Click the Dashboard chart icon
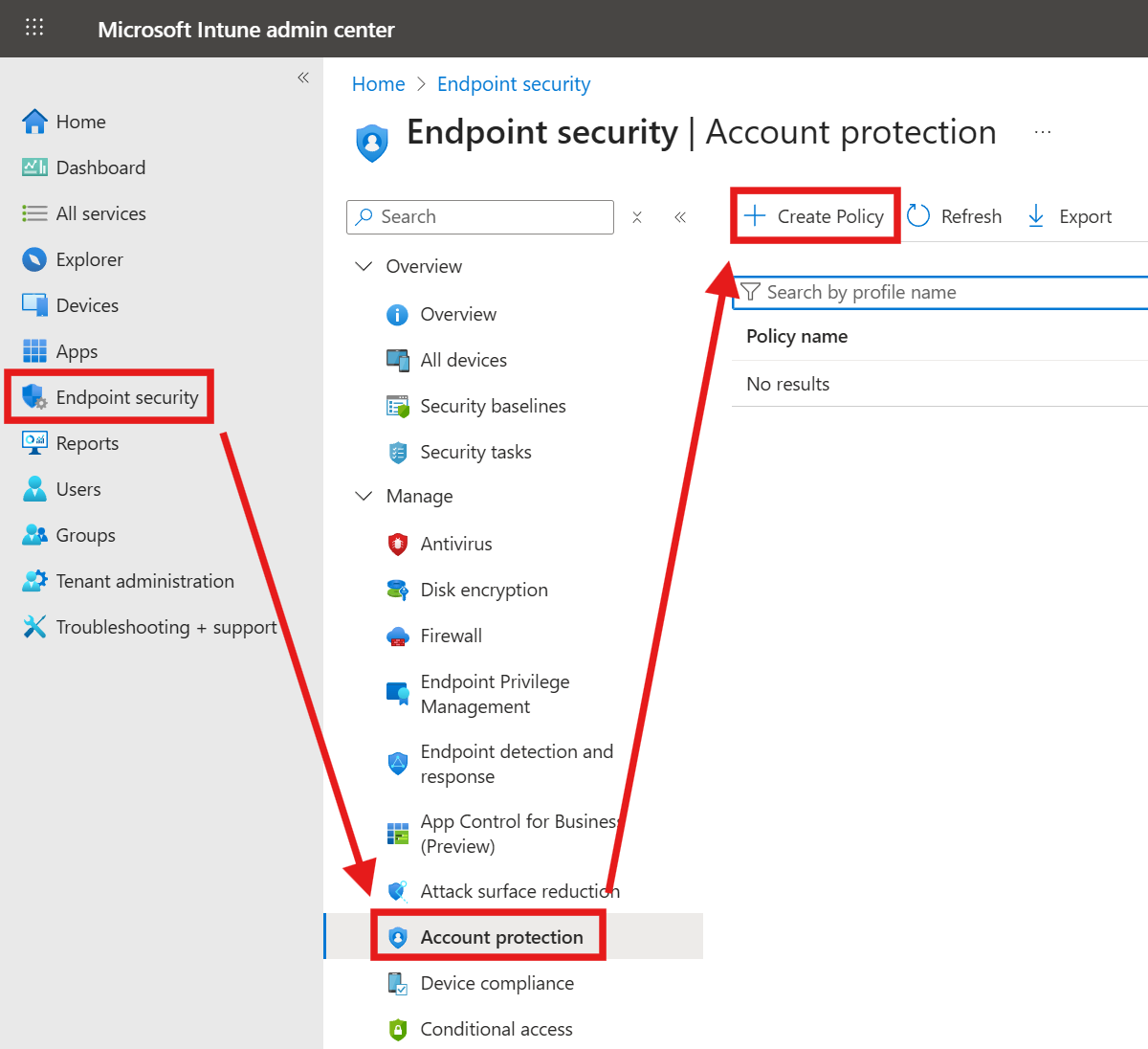This screenshot has height=1049, width=1148. coord(34,167)
